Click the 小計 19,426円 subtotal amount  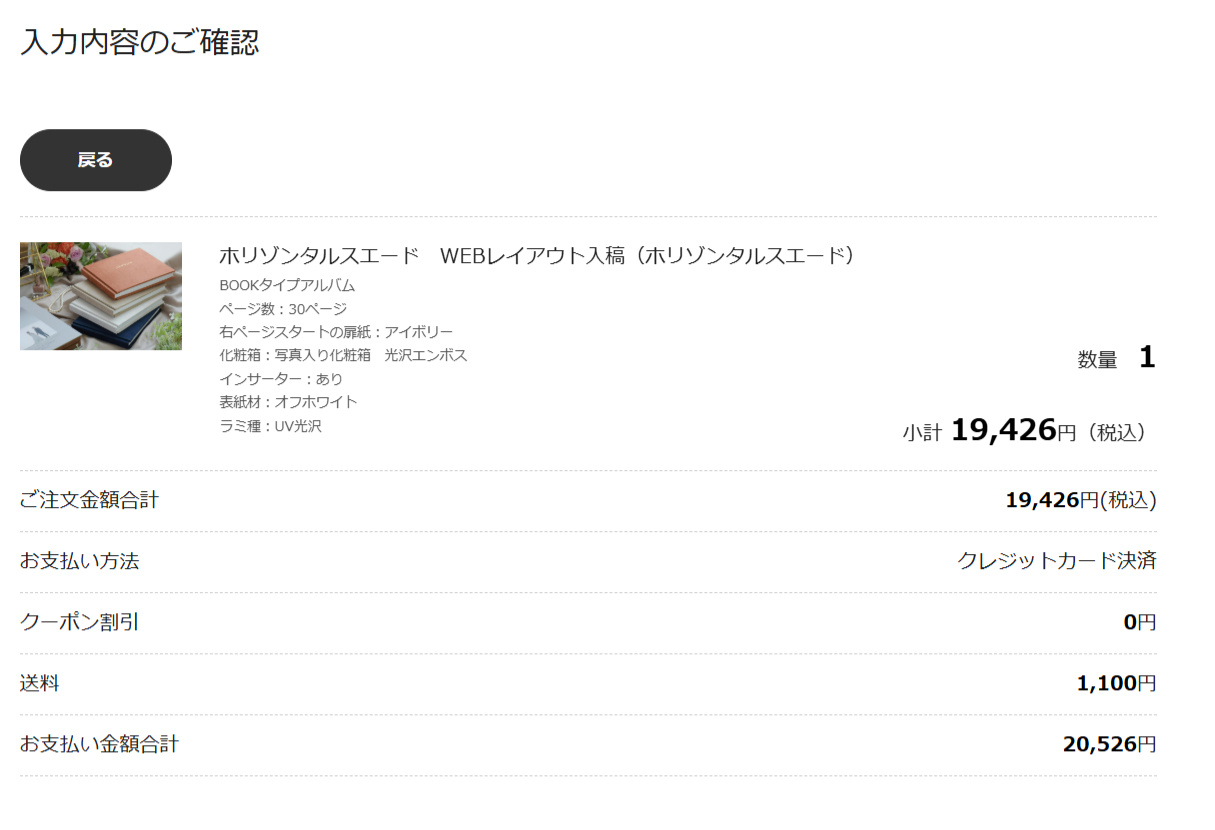coord(1004,431)
